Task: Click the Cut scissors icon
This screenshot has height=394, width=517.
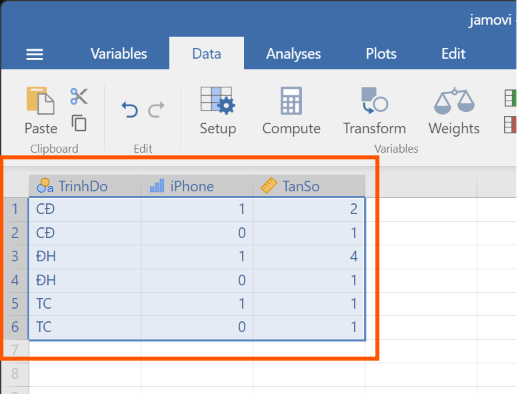Action: point(79,97)
